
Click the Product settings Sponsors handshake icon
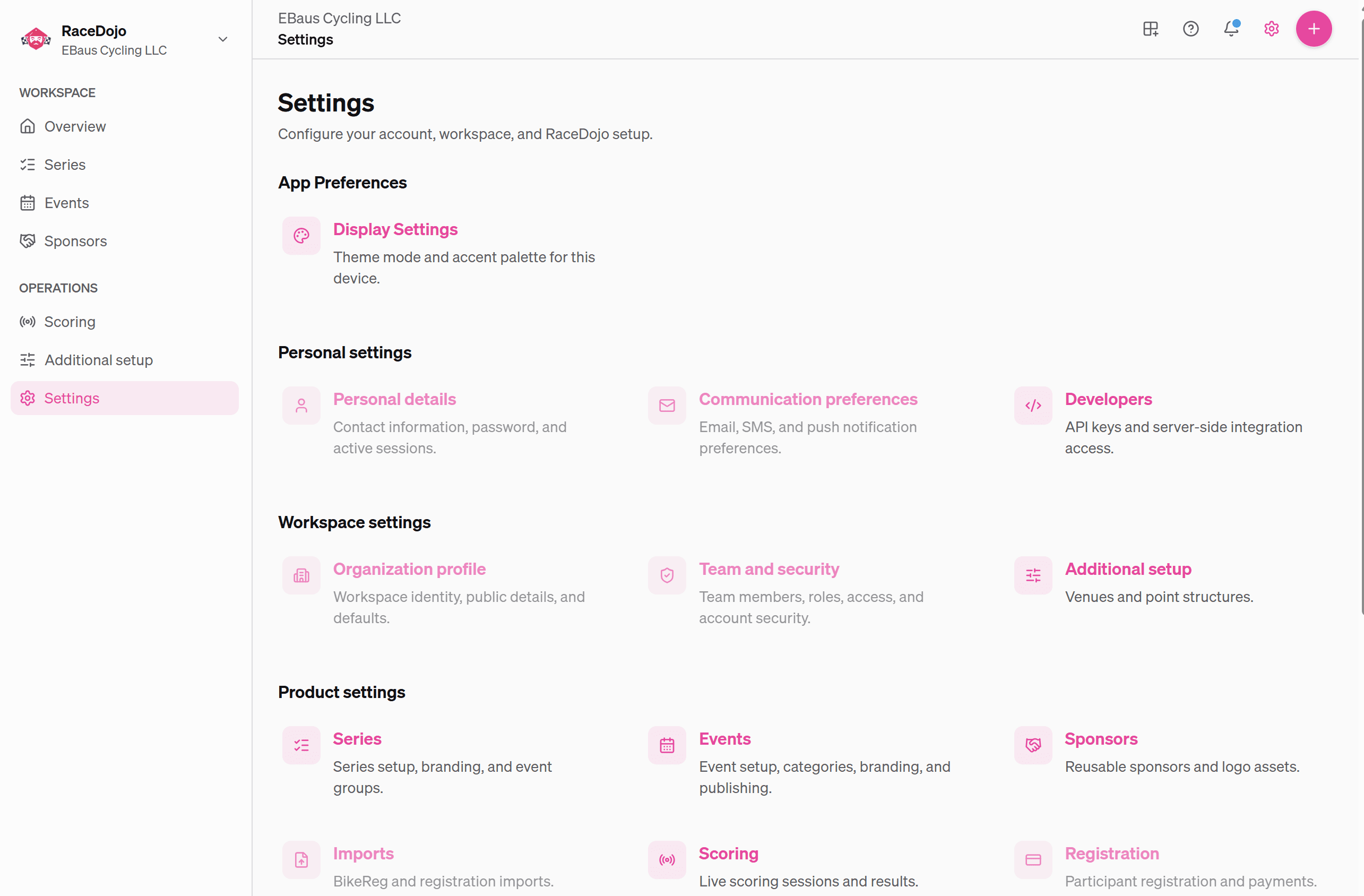1033,745
